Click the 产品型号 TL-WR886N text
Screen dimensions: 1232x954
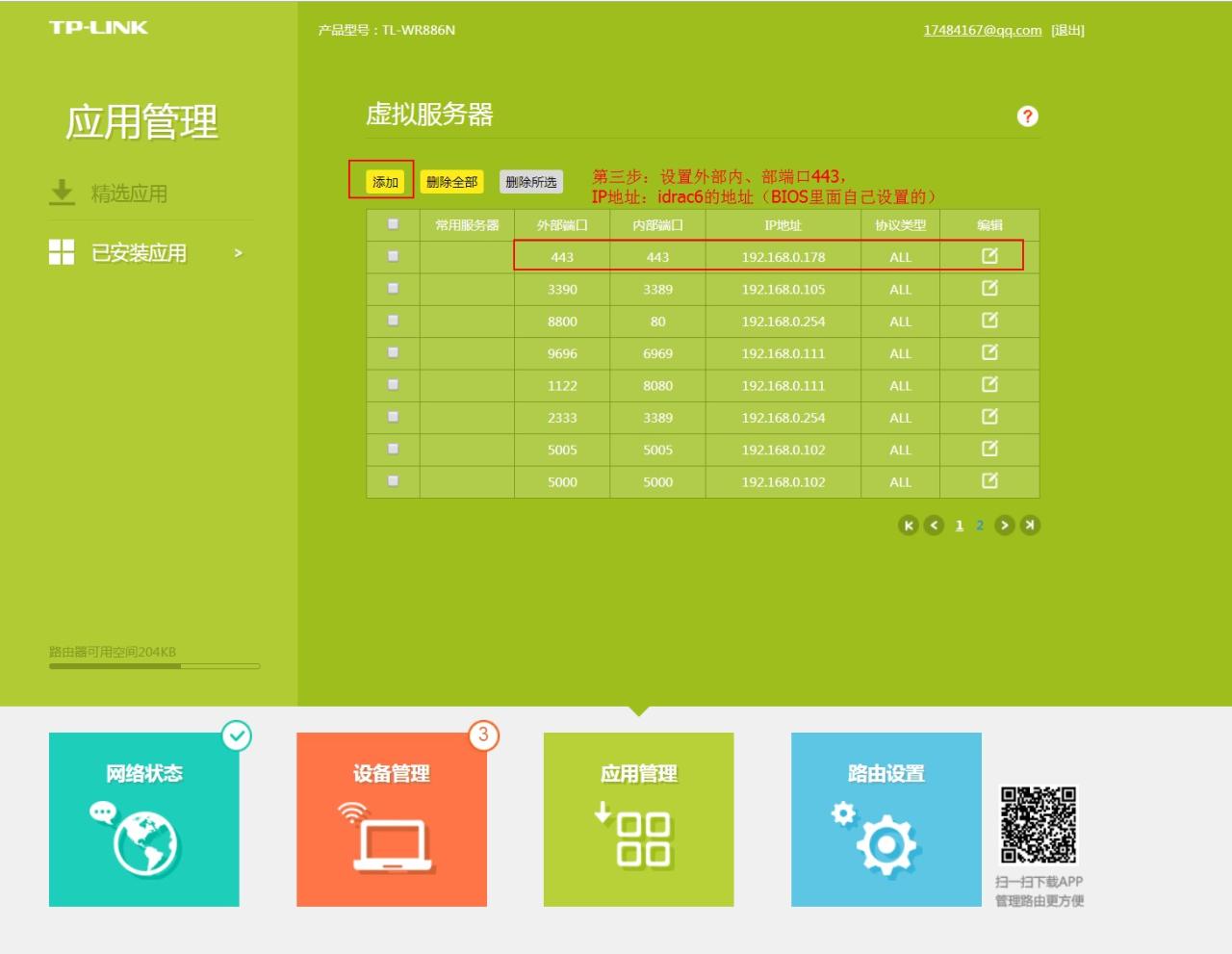point(387,30)
